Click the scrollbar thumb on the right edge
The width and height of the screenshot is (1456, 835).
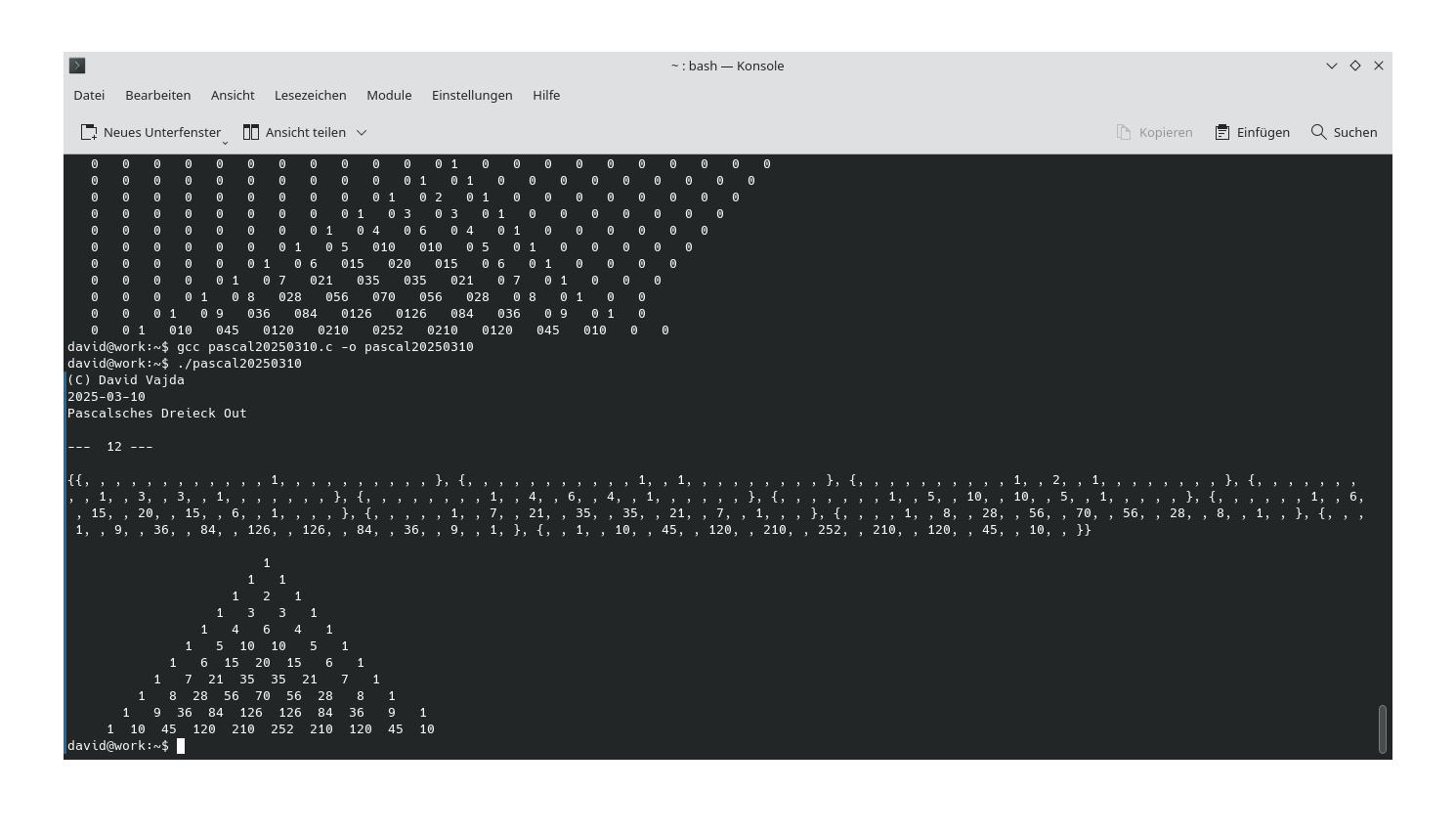coord(1383,728)
